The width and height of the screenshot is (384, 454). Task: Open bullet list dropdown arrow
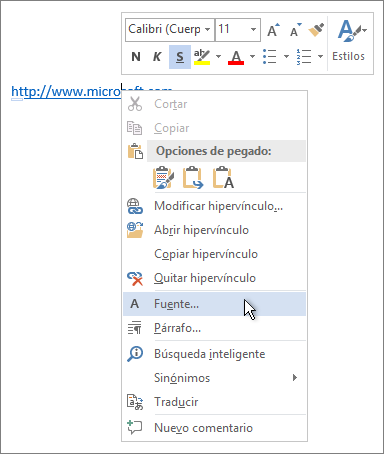click(x=286, y=57)
